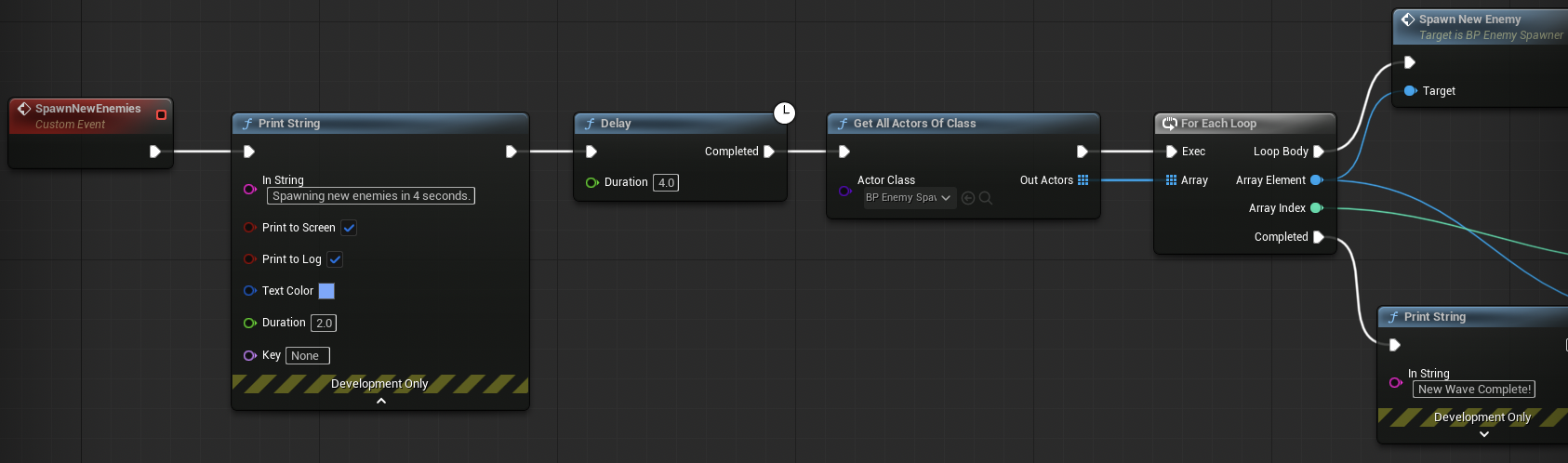Screen dimensions: 1568x463
Task: Toggle the Print to Screen checkbox
Action: click(x=349, y=228)
